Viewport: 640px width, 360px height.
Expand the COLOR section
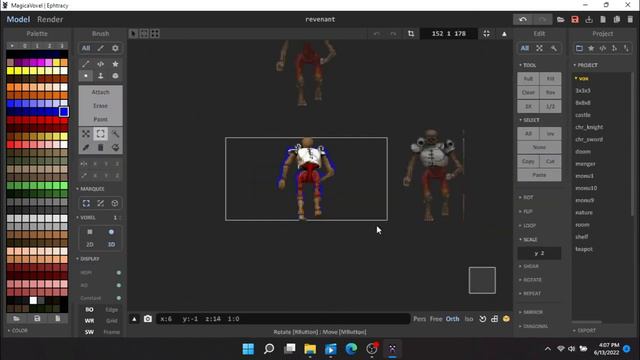click(x=18, y=331)
